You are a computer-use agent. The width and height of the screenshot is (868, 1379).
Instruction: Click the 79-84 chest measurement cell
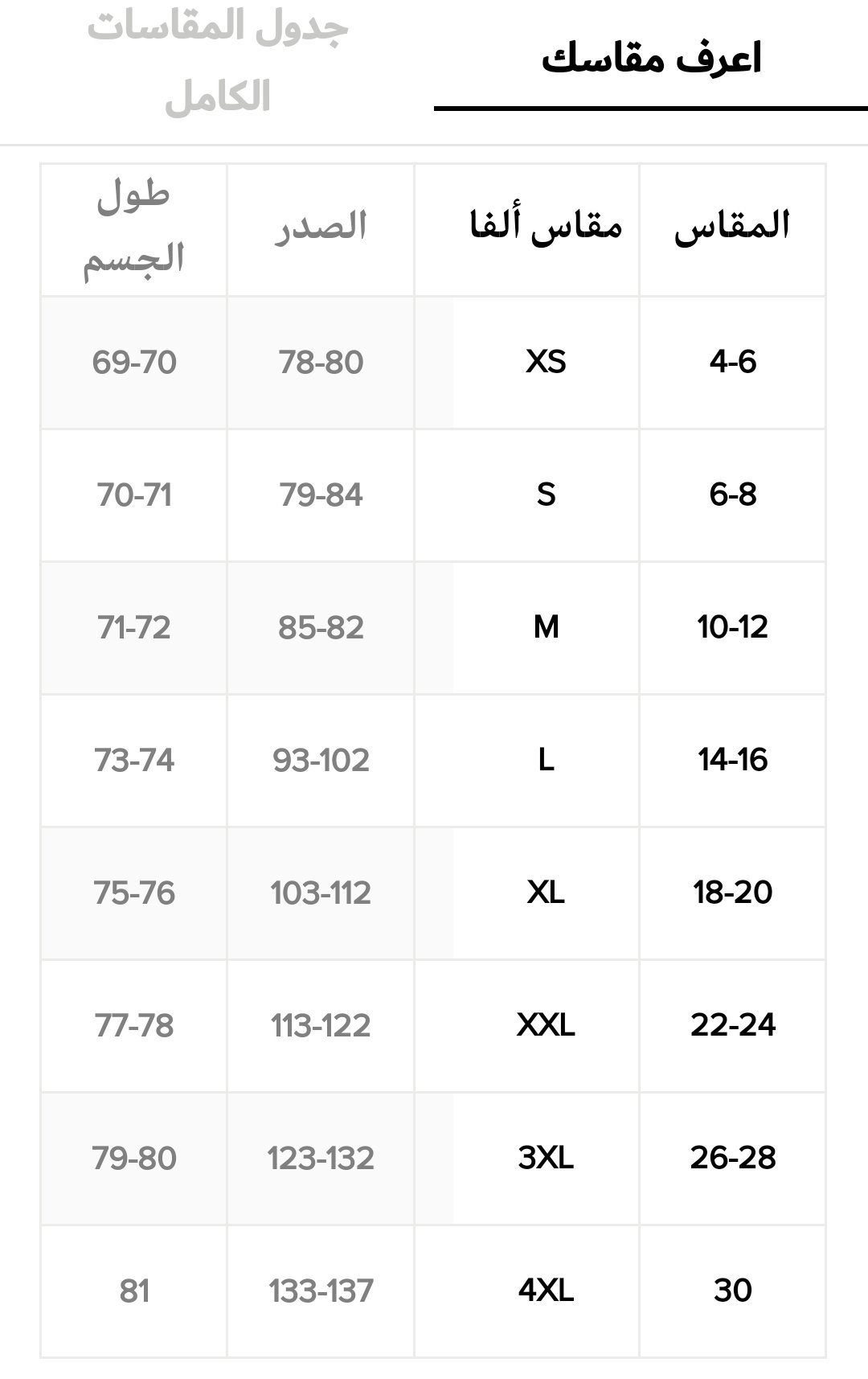(x=321, y=495)
